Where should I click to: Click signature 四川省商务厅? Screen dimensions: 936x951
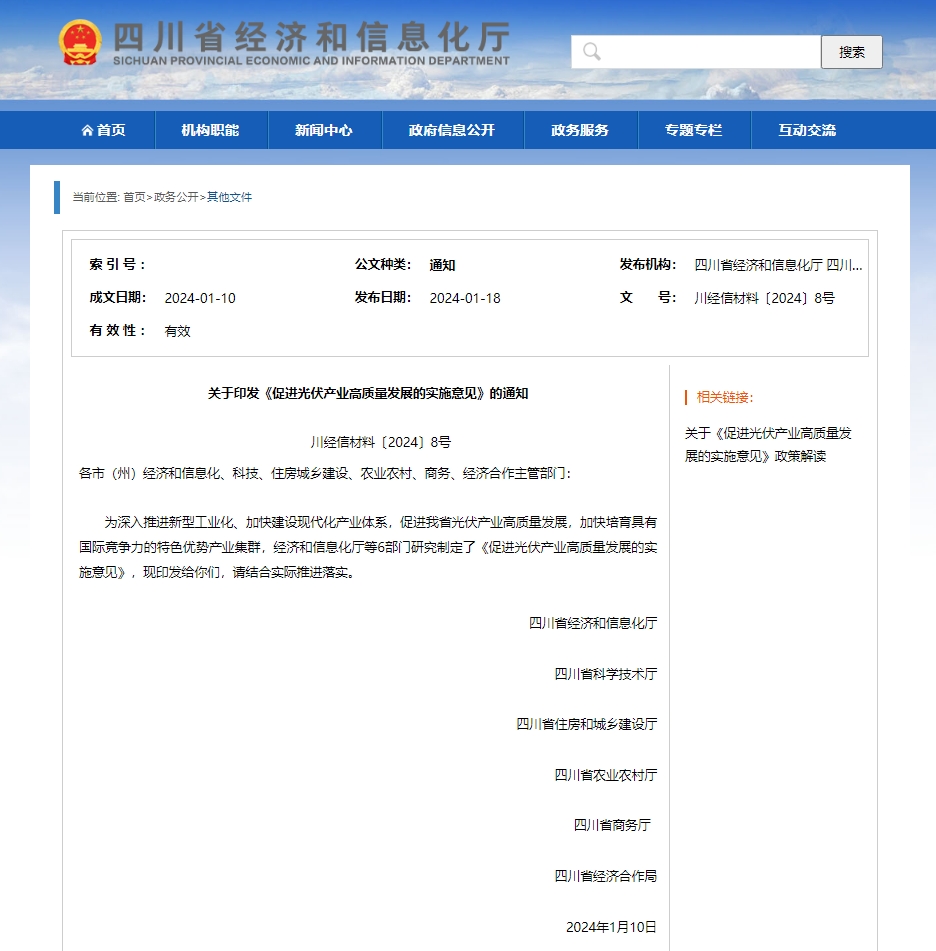[612, 825]
